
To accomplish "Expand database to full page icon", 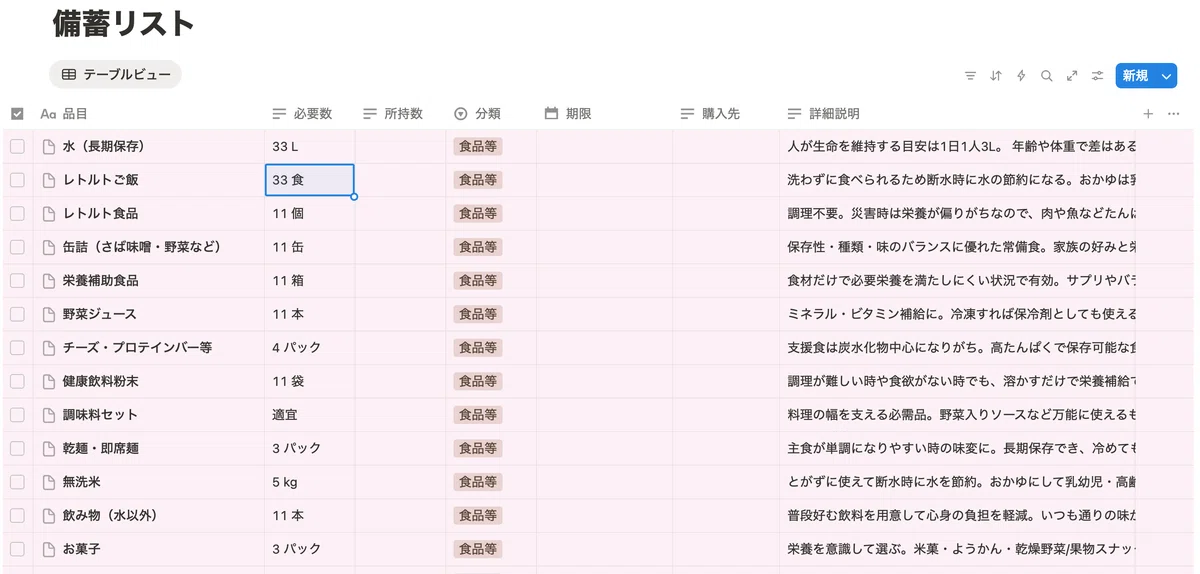I will click(1072, 75).
